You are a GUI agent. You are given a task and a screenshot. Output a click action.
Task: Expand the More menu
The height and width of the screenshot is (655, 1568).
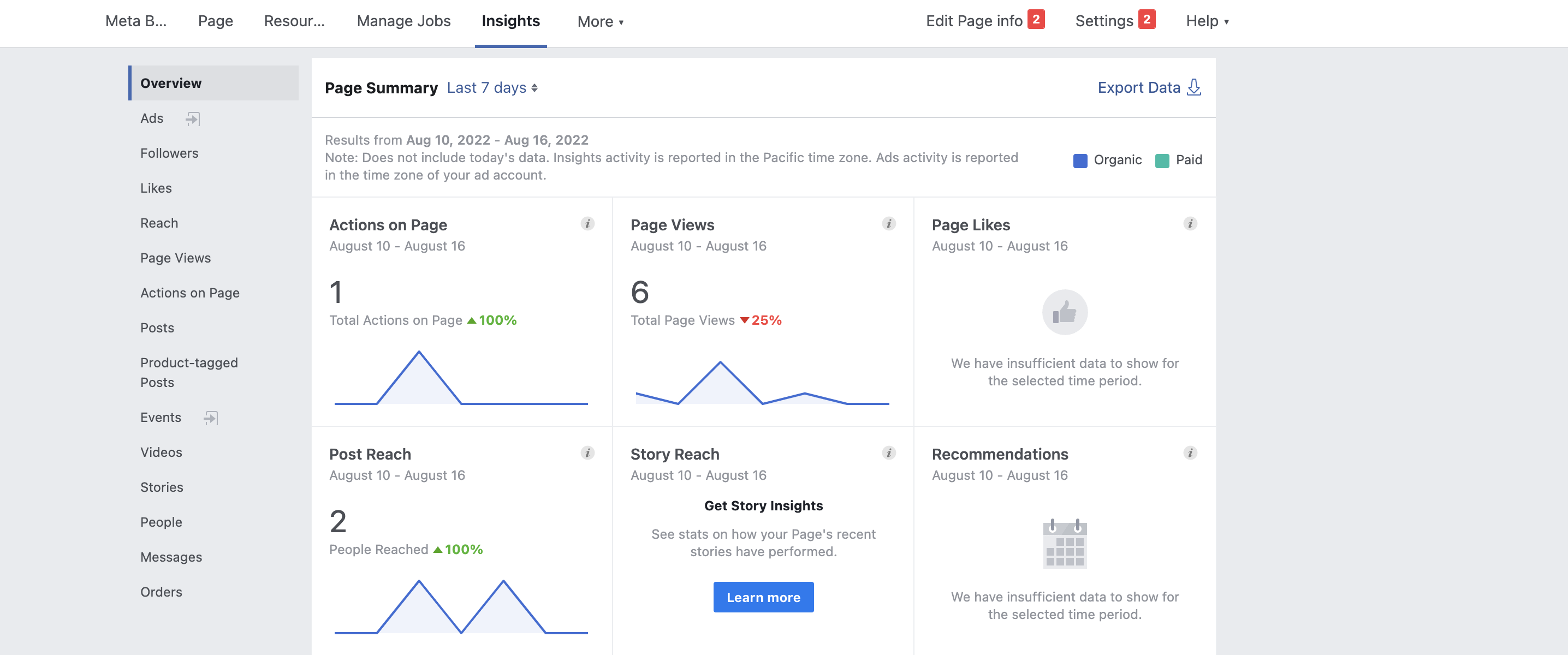pos(600,21)
